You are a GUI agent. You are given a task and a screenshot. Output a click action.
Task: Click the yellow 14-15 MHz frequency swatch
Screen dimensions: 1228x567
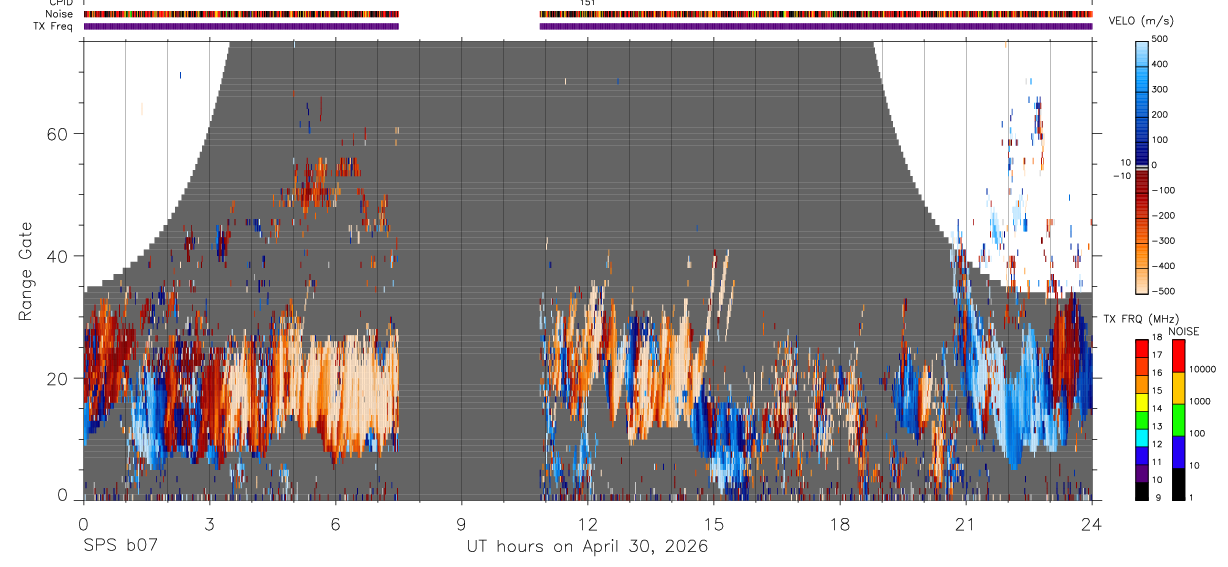[1143, 401]
